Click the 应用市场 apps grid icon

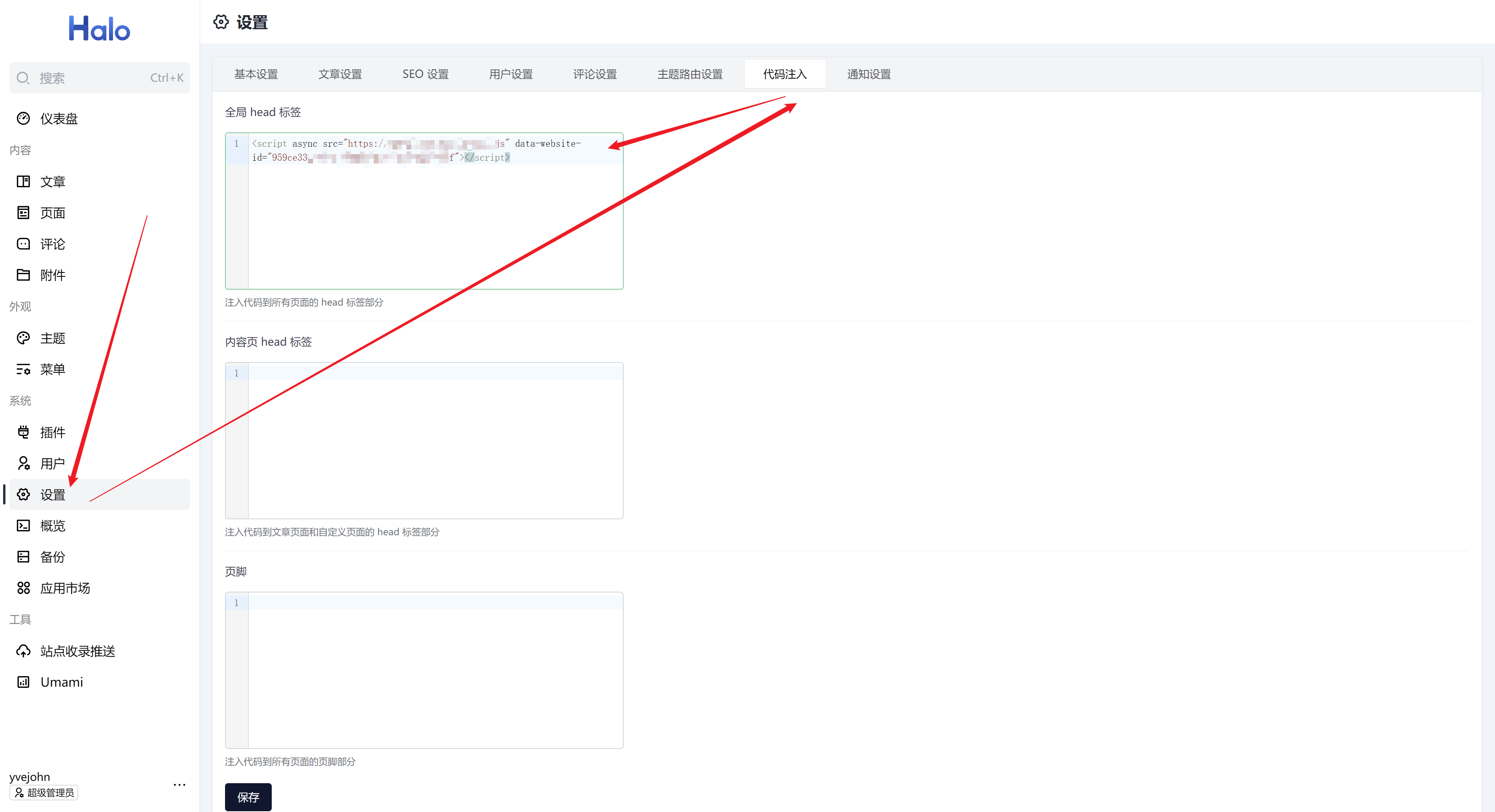23,588
